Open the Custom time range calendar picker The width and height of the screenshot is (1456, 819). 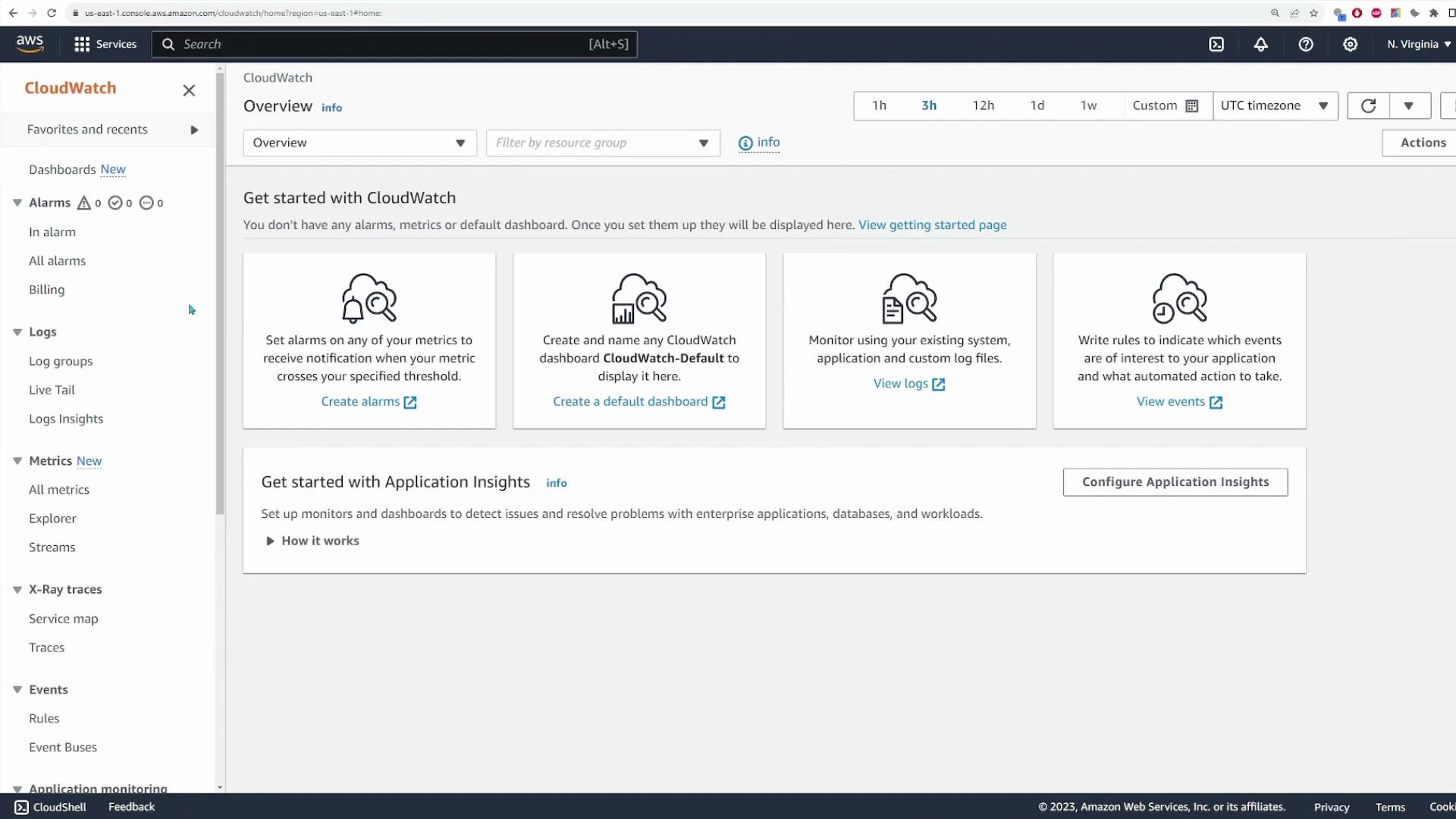tap(1191, 105)
